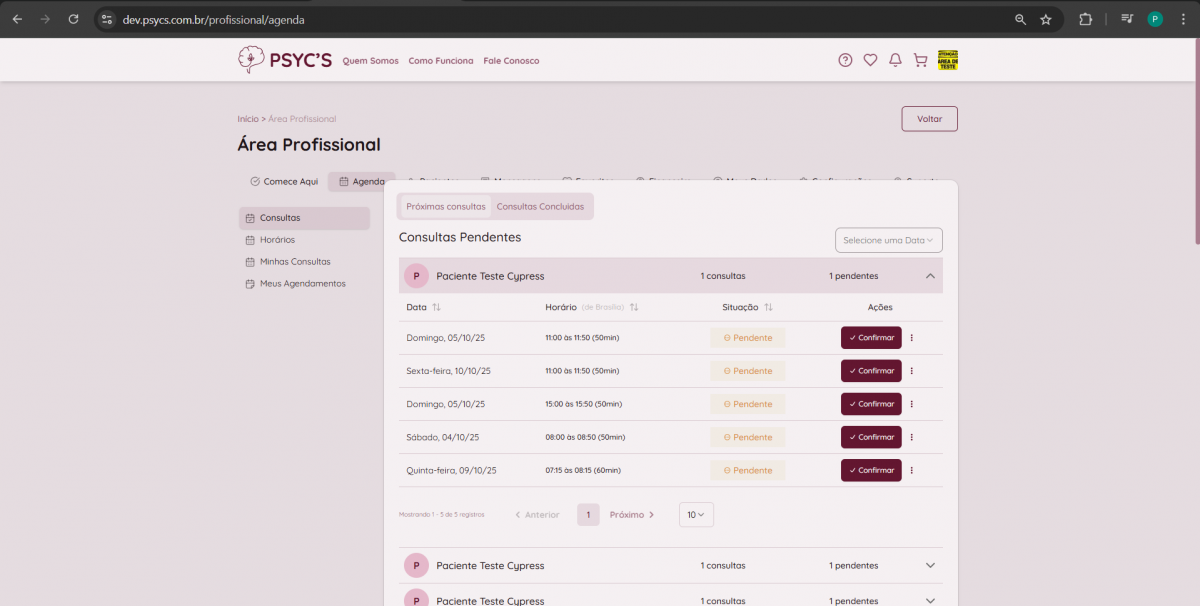Open favorites via the heart icon

(870, 60)
